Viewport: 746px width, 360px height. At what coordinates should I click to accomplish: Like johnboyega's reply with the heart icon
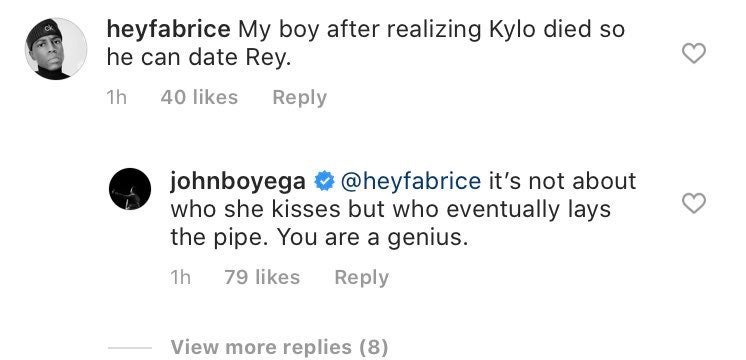coord(694,203)
